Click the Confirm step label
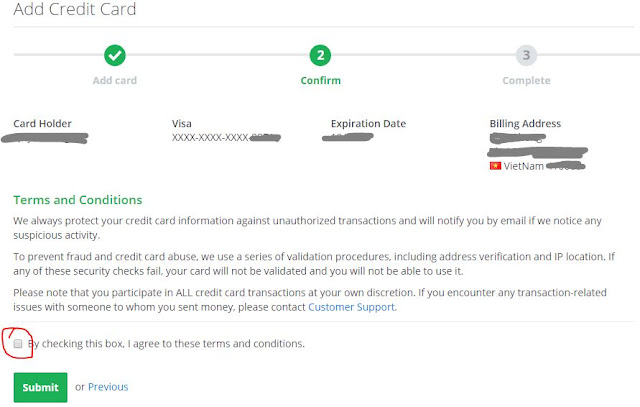Viewport: 640px width, 407px height. (320, 80)
